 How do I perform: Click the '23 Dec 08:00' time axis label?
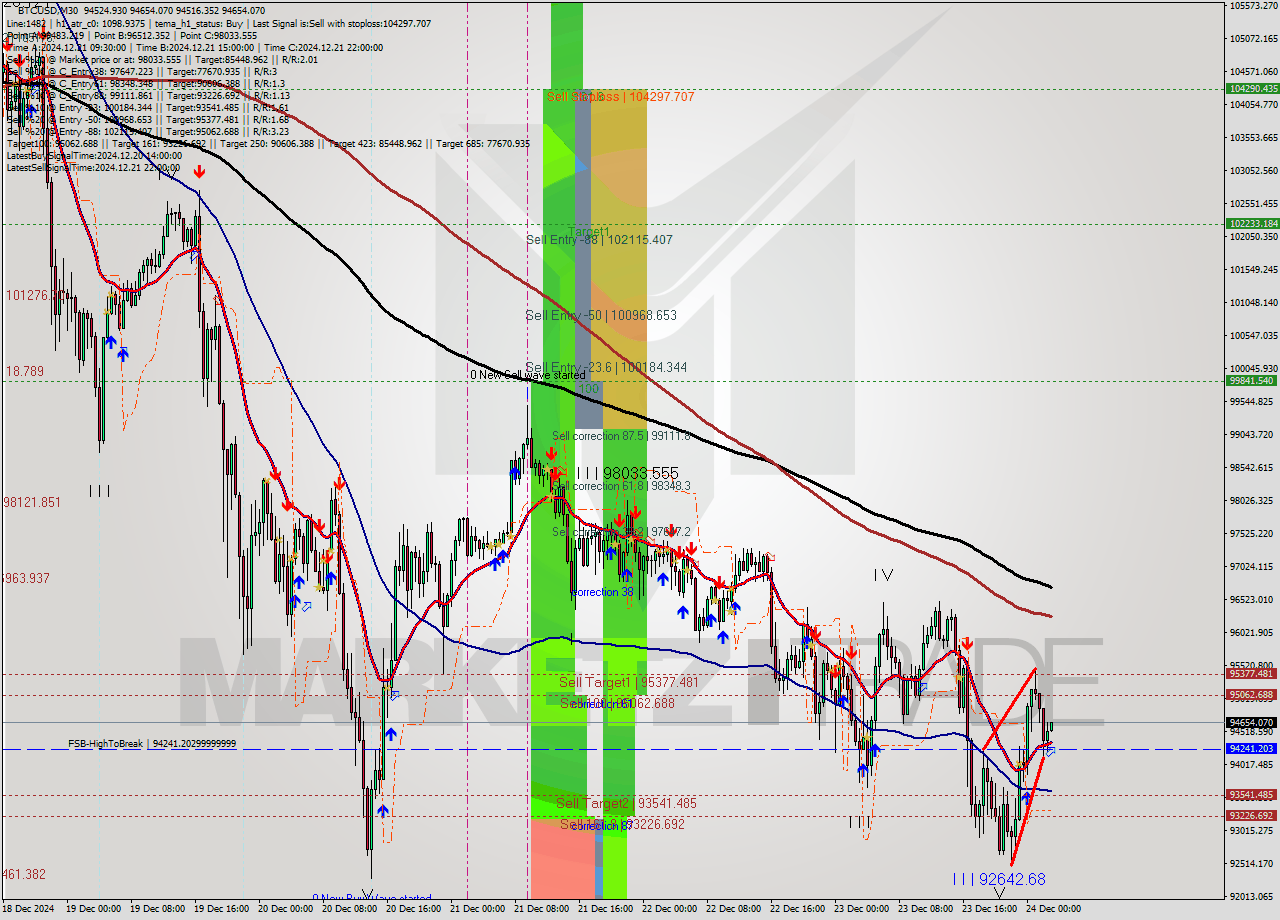tap(925, 909)
